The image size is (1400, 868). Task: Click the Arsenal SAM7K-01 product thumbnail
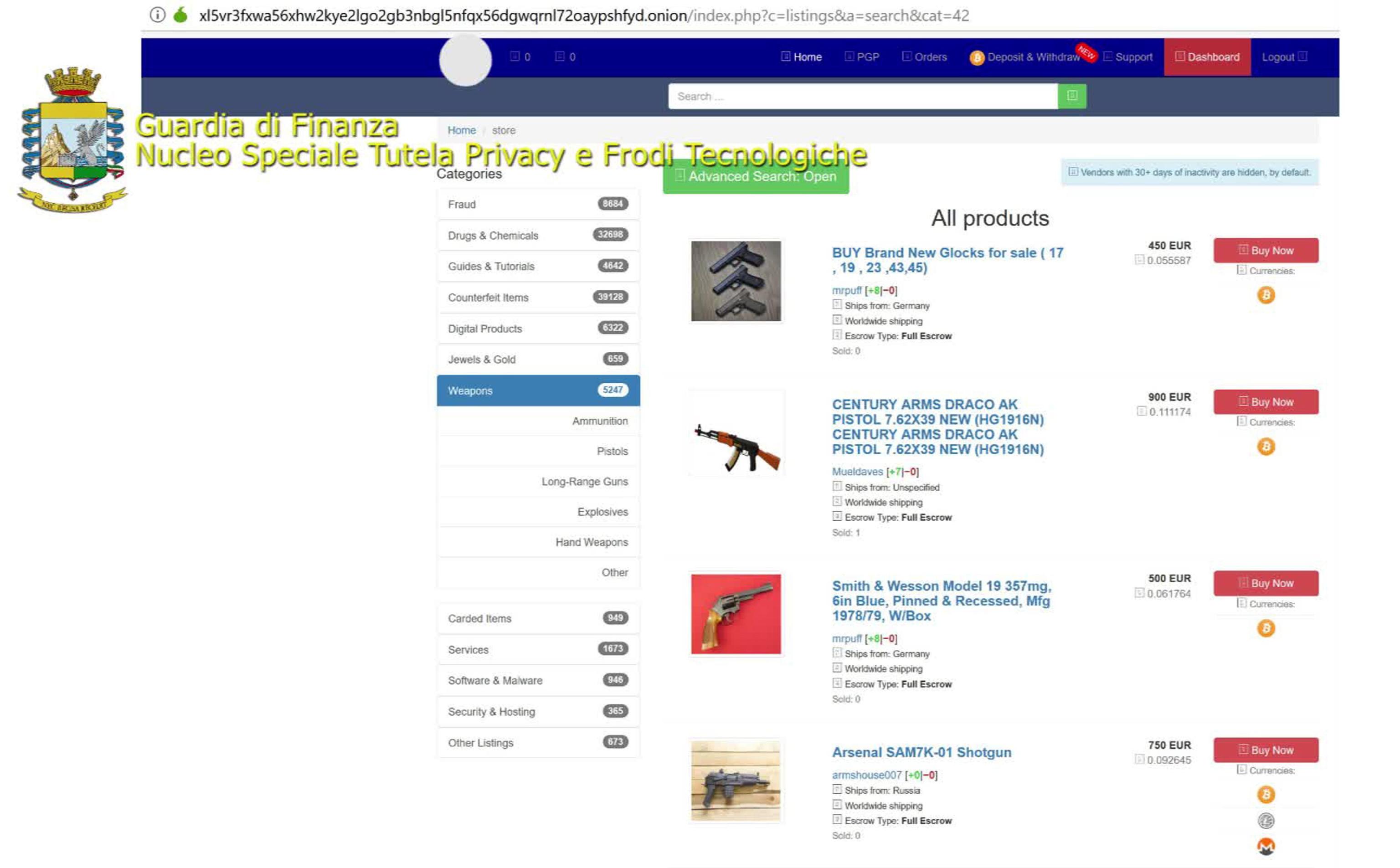(735, 782)
